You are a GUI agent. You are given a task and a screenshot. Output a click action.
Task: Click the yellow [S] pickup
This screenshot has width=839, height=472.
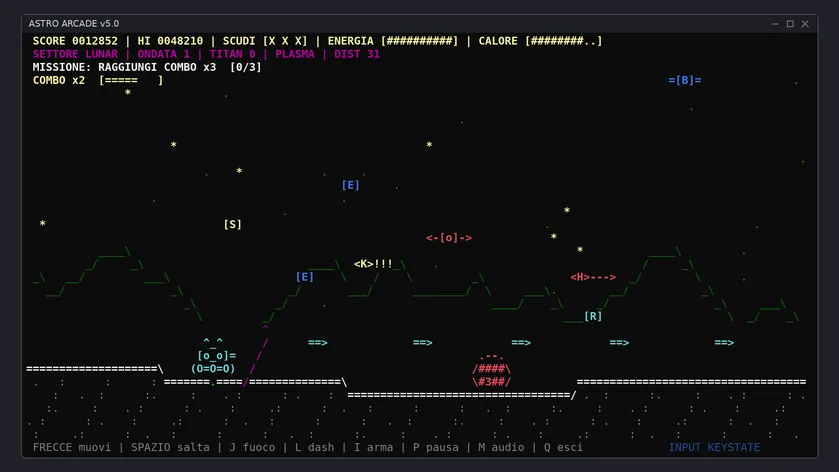tap(232, 224)
